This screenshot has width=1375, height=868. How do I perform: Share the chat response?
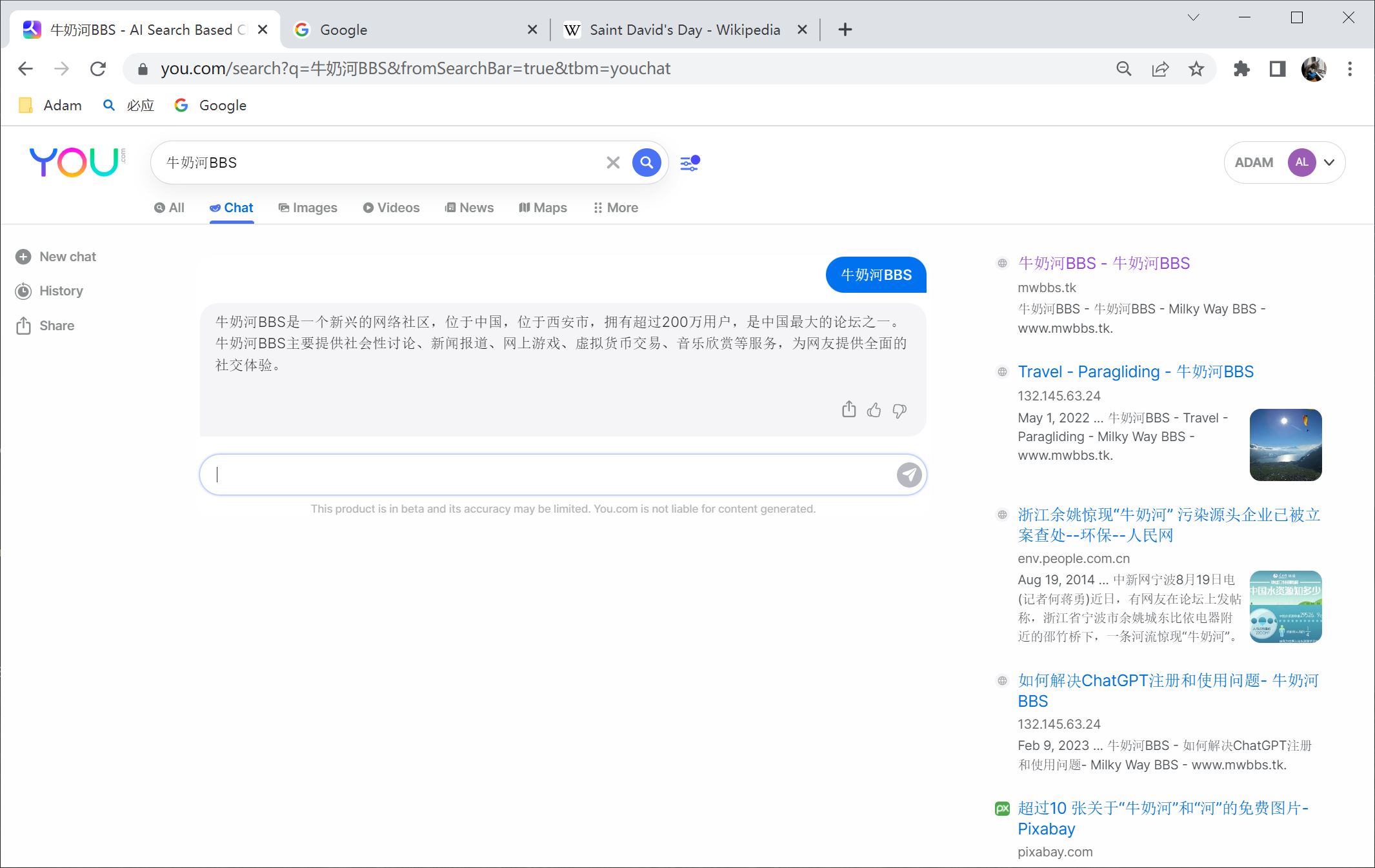(x=848, y=409)
